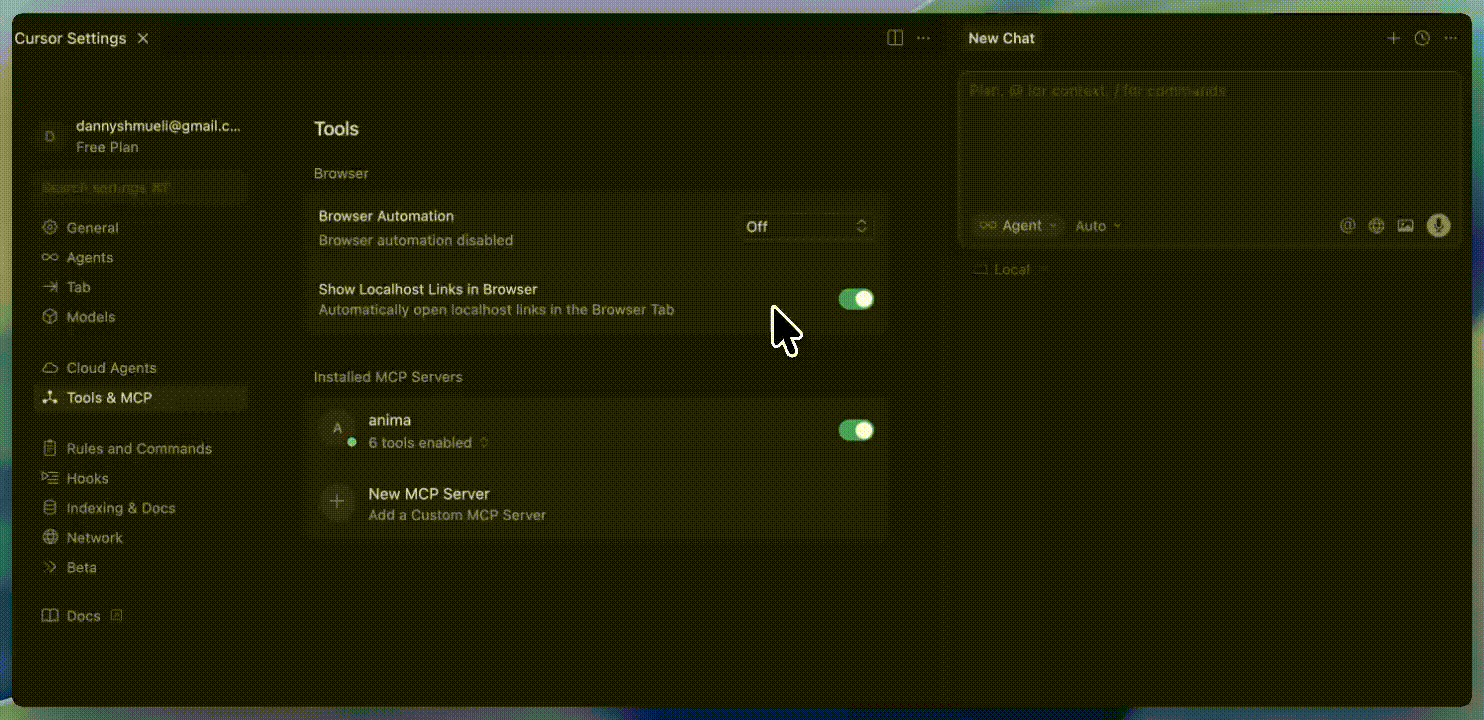Click the anima server name
The height and width of the screenshot is (720, 1484).
click(390, 420)
